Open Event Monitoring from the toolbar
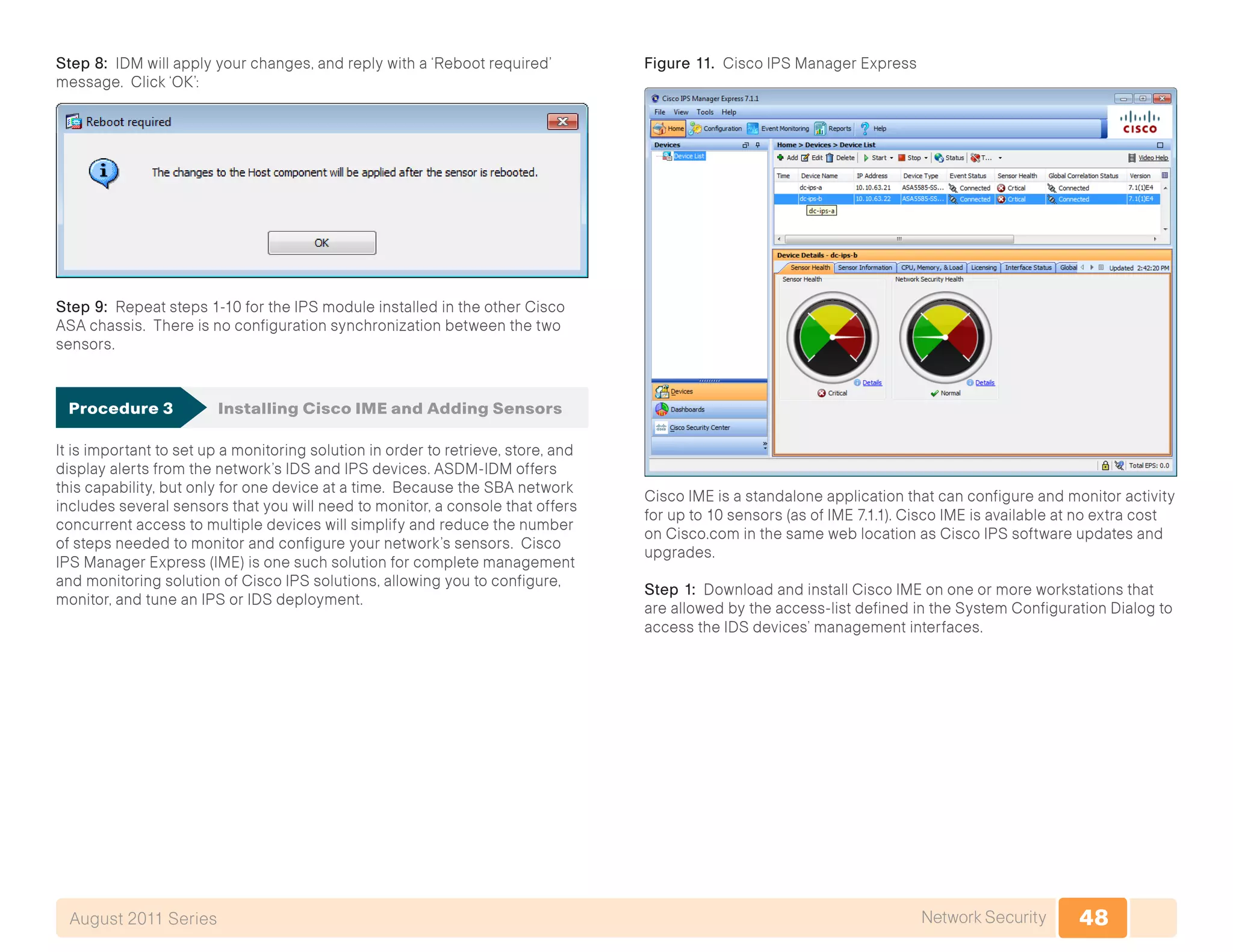 [x=778, y=128]
